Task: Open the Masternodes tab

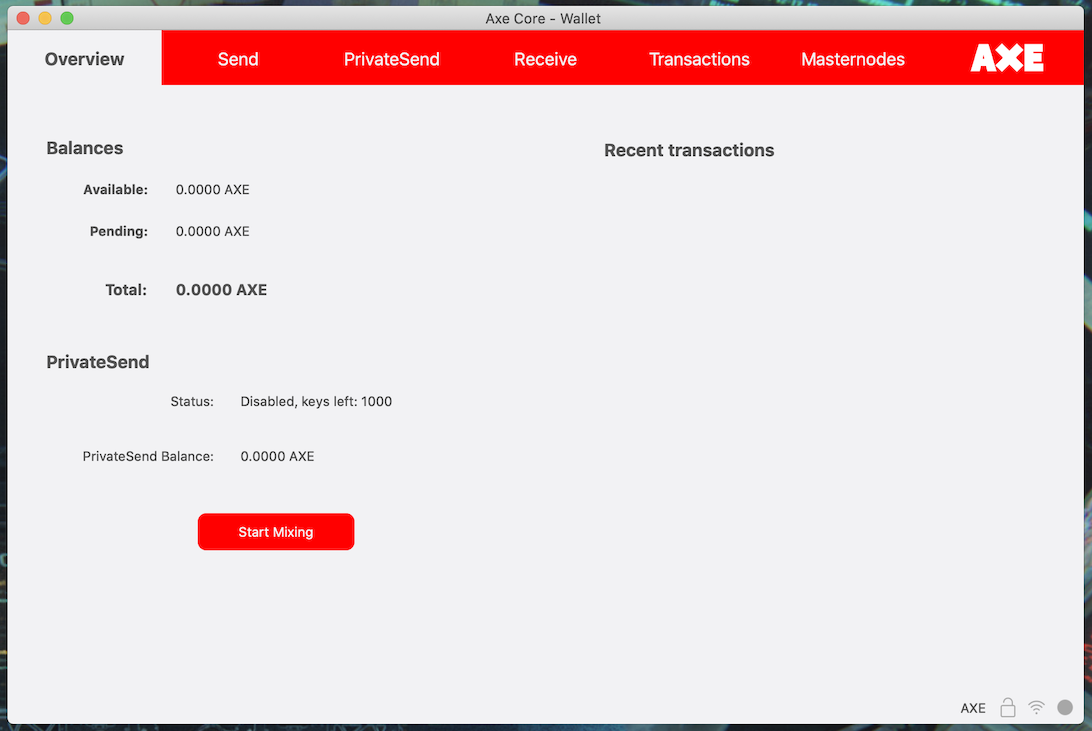Action: (852, 59)
